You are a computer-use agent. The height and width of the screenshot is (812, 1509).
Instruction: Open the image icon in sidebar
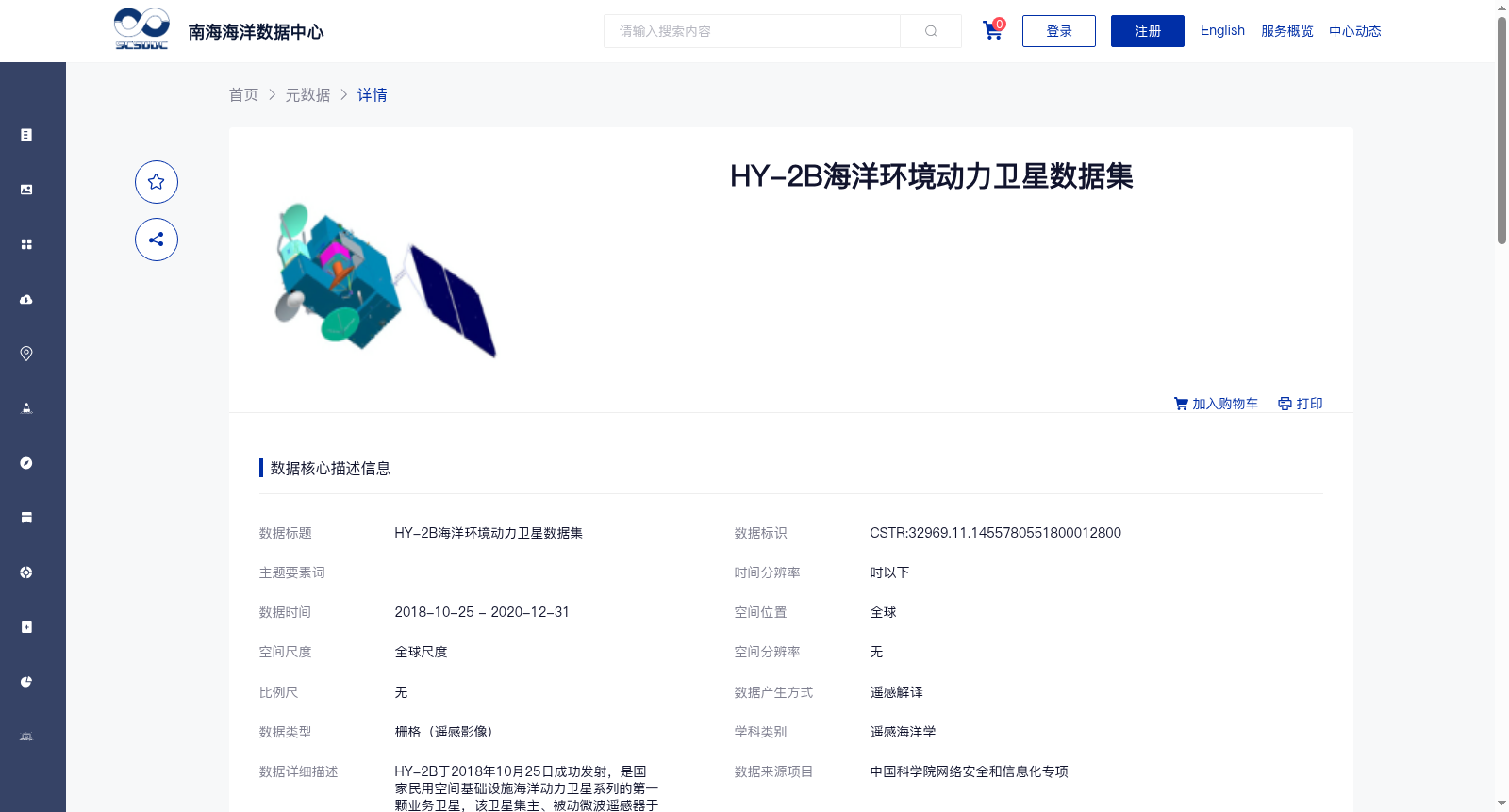[26, 190]
